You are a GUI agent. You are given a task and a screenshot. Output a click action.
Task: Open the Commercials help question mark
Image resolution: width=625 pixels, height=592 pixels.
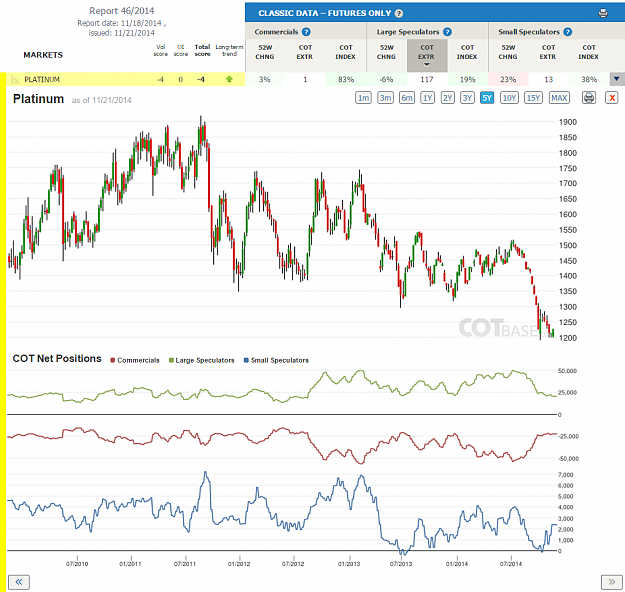pyautogui.click(x=306, y=32)
